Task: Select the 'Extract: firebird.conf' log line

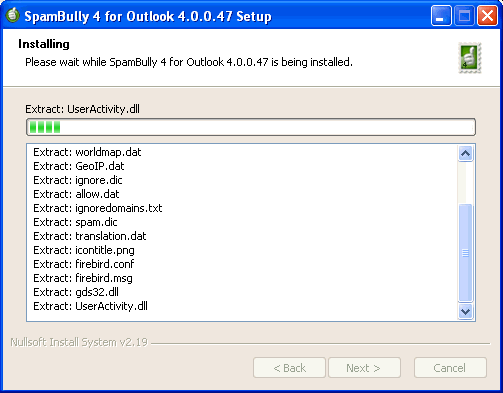Action: pos(84,264)
